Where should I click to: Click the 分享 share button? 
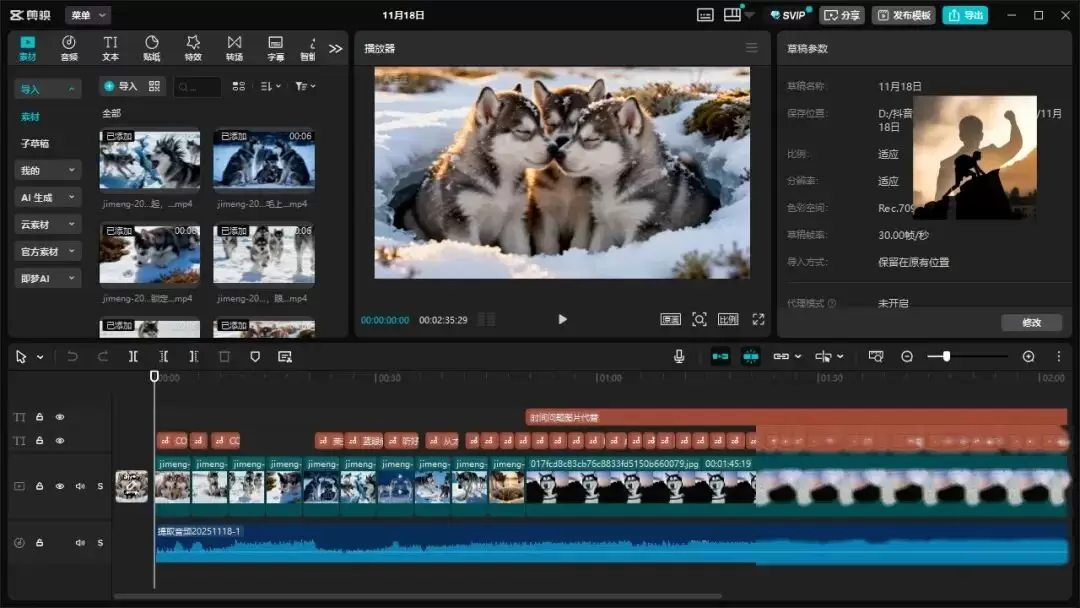(842, 15)
